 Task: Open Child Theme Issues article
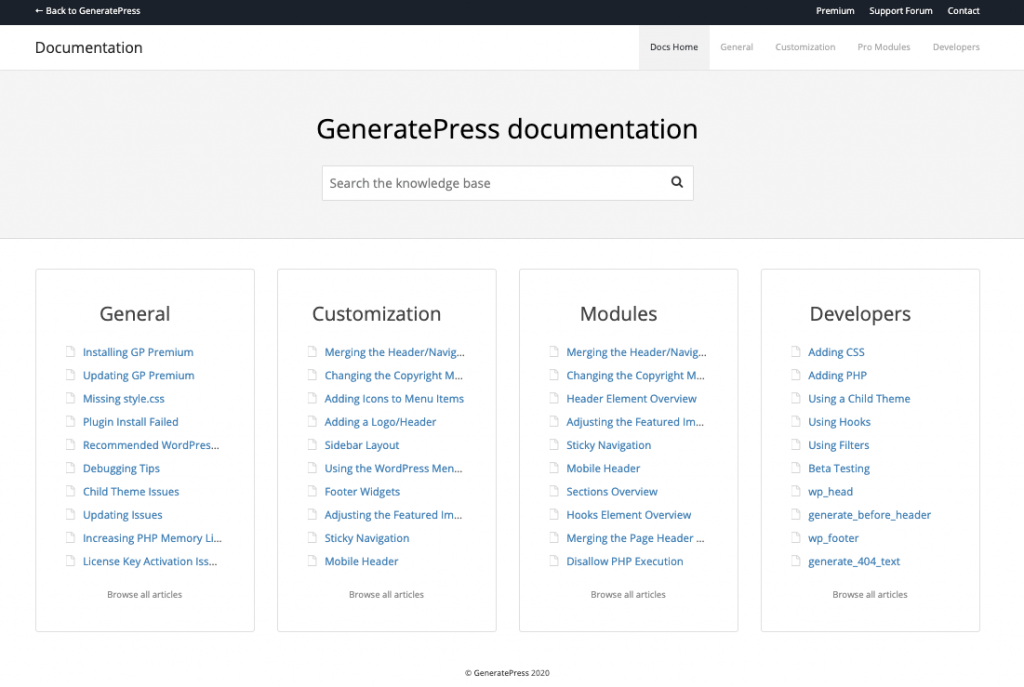click(131, 491)
